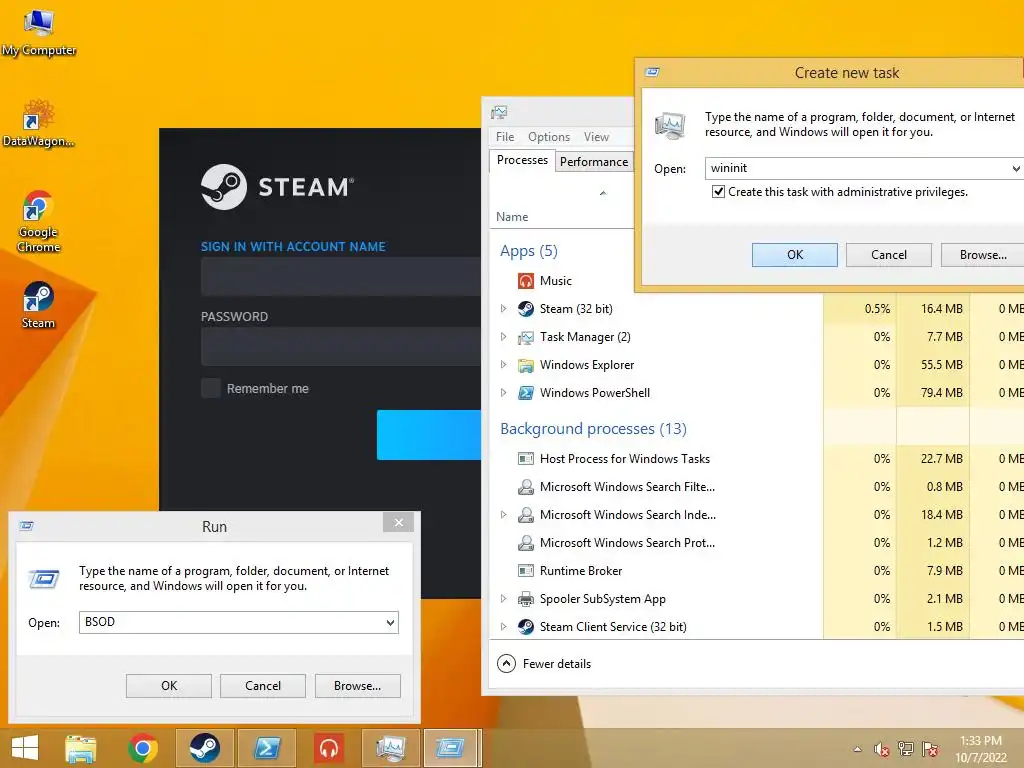Open Task Manager Options menu
Image resolution: width=1024 pixels, height=768 pixels.
coord(549,136)
